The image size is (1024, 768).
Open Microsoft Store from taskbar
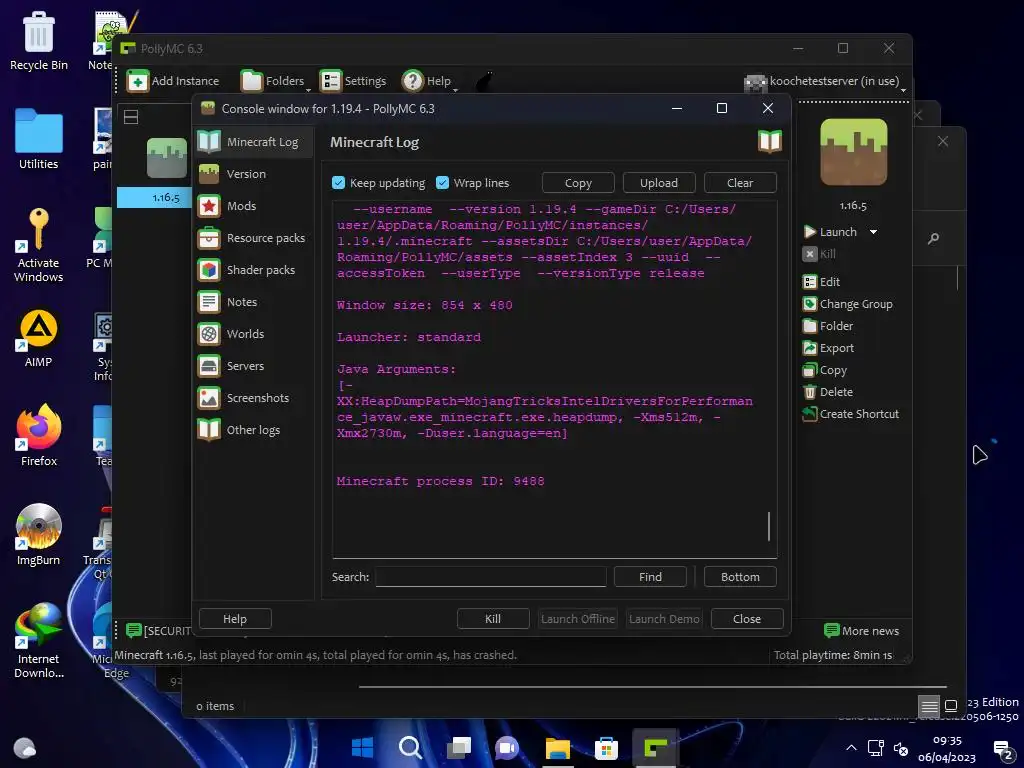click(606, 747)
